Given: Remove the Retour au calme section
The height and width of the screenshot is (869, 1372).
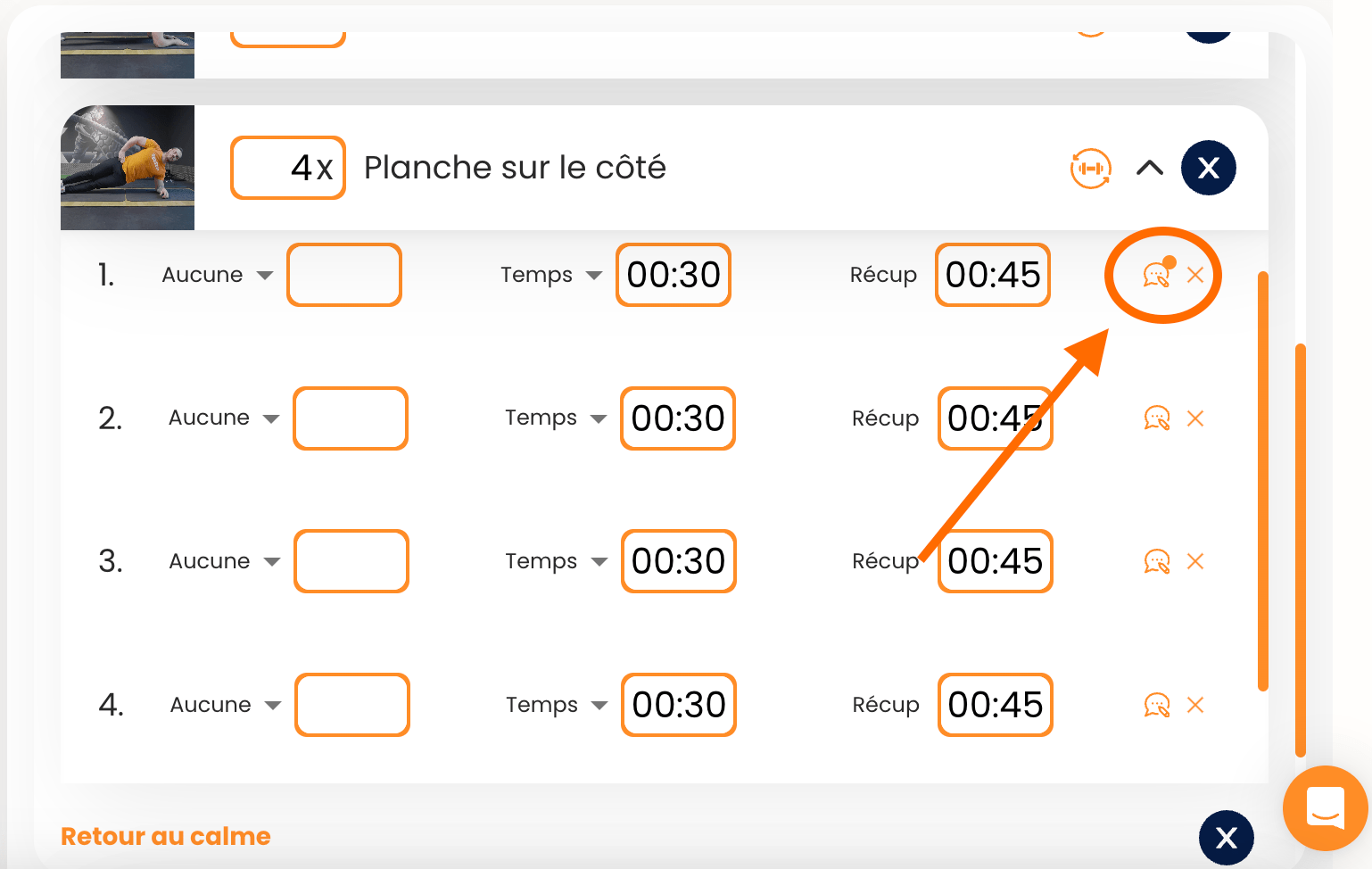Looking at the screenshot, I should pyautogui.click(x=1227, y=838).
